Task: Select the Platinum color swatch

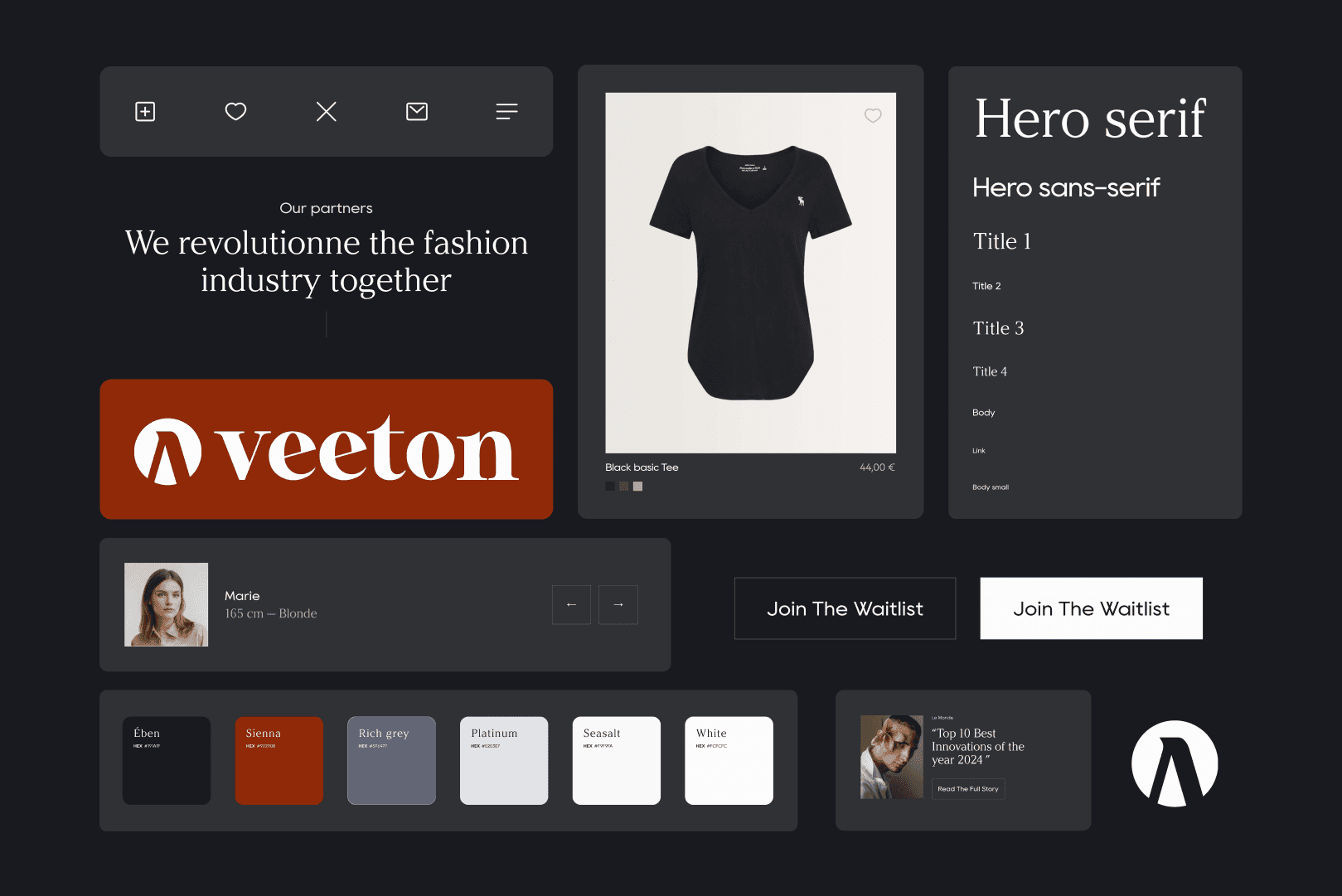Action: click(504, 760)
